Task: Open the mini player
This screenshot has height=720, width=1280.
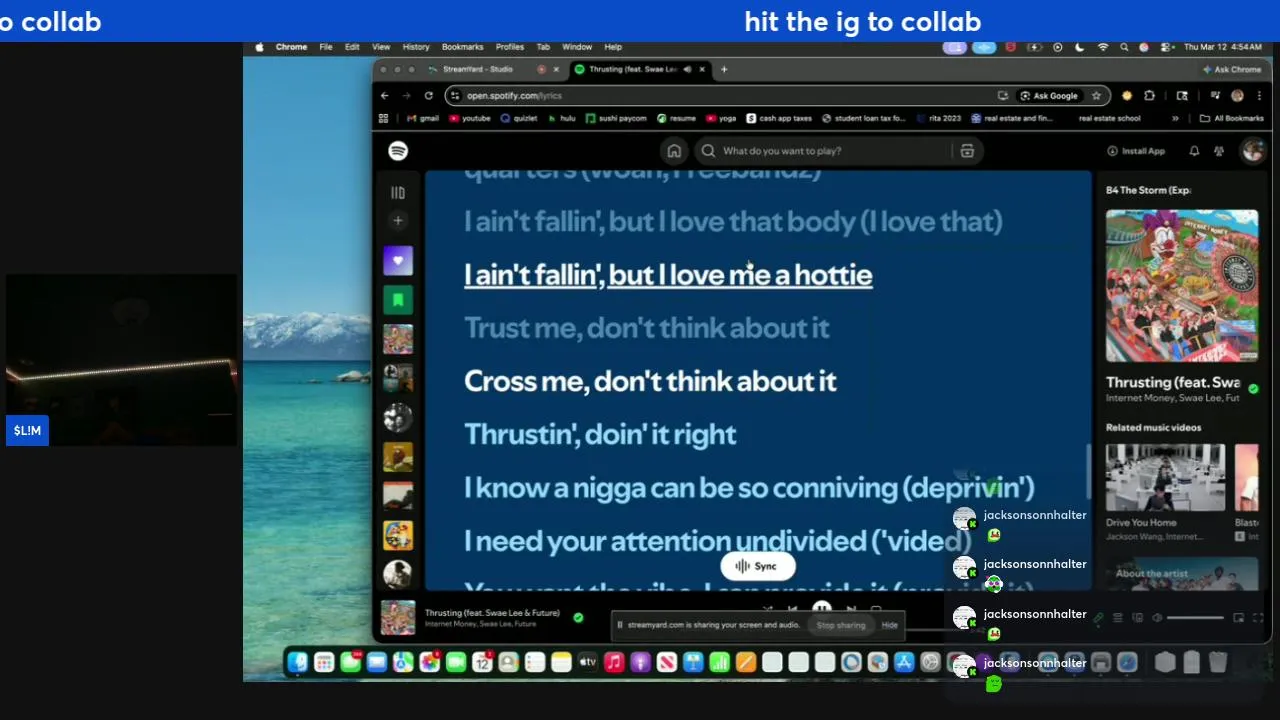Action: (1238, 618)
